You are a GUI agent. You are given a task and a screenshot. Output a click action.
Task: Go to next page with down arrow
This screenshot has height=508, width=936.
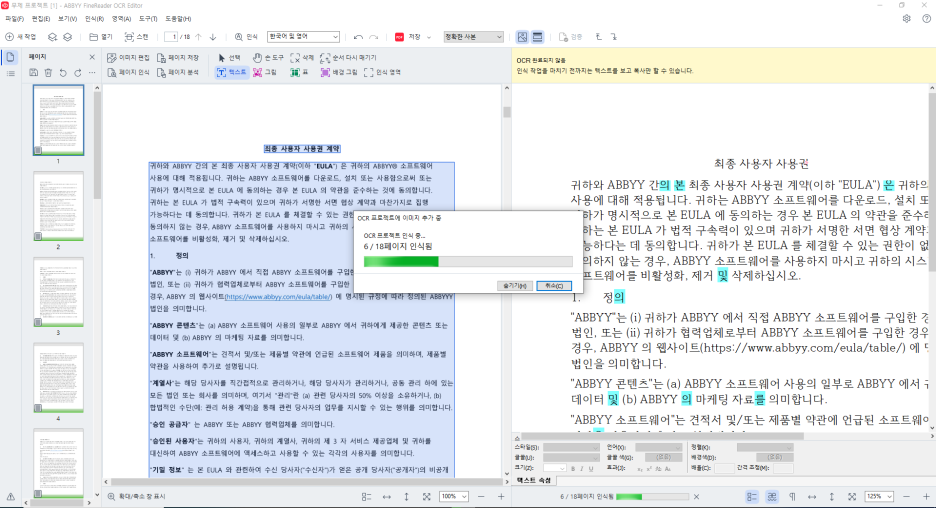click(213, 37)
